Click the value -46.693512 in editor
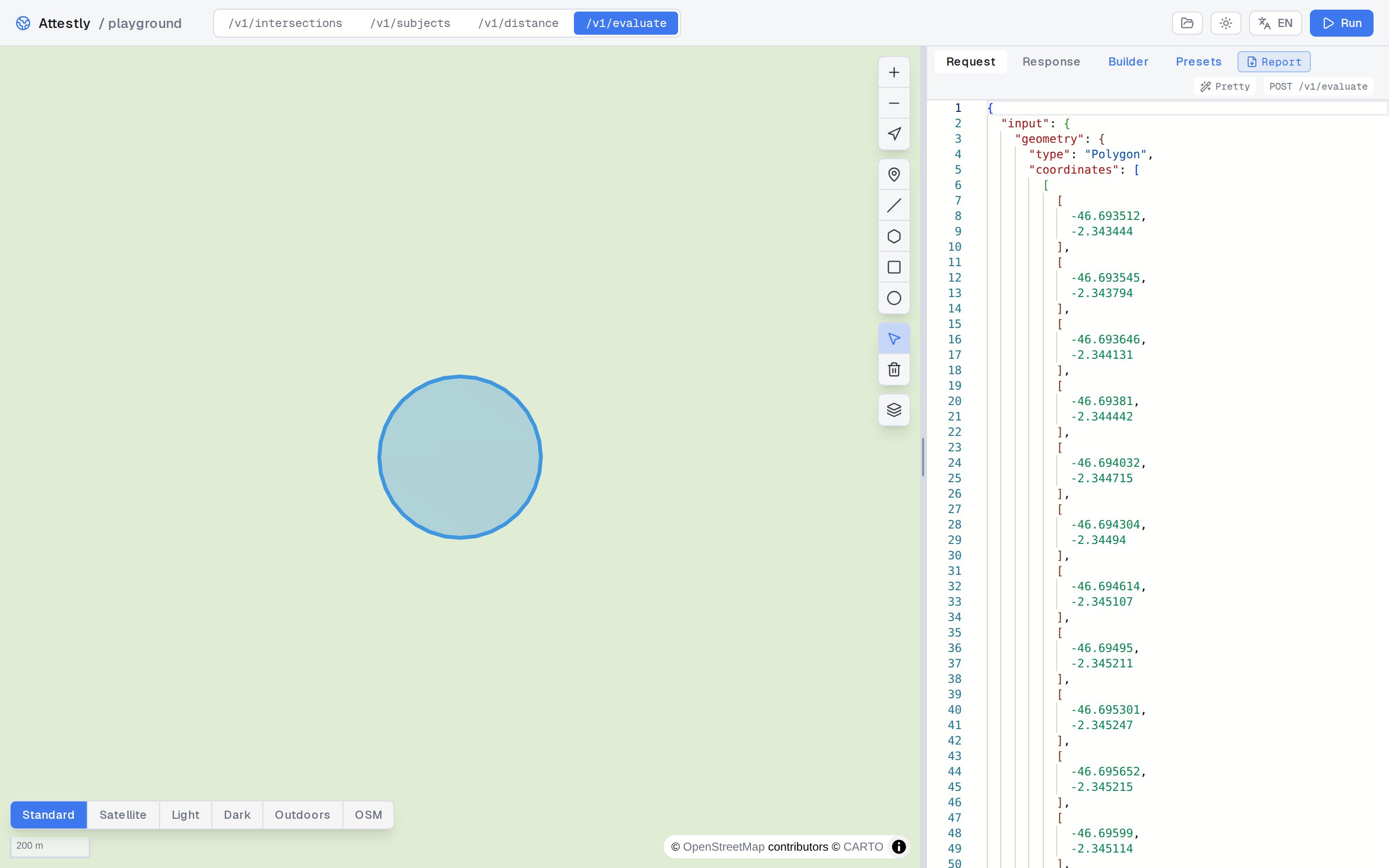The image size is (1389, 868). click(x=1105, y=216)
